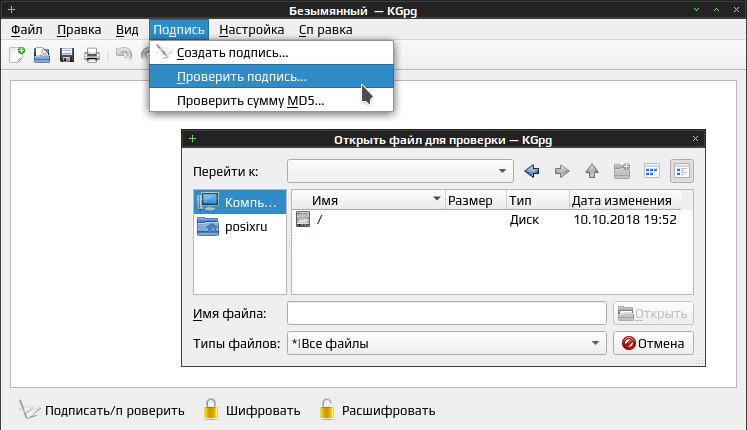The image size is (747, 430).
Task: Grab the dialog resize grip corner
Action: pos(698,360)
